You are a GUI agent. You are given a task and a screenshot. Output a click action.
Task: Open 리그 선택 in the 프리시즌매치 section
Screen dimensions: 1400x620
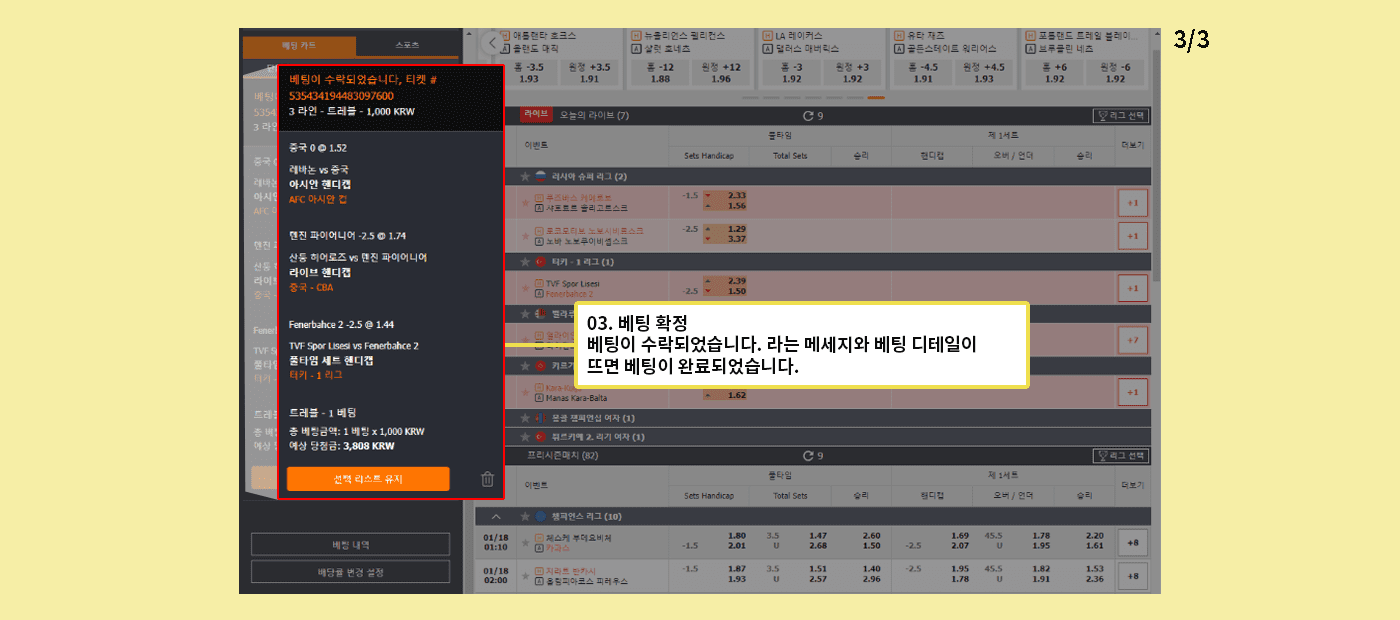pos(1120,456)
